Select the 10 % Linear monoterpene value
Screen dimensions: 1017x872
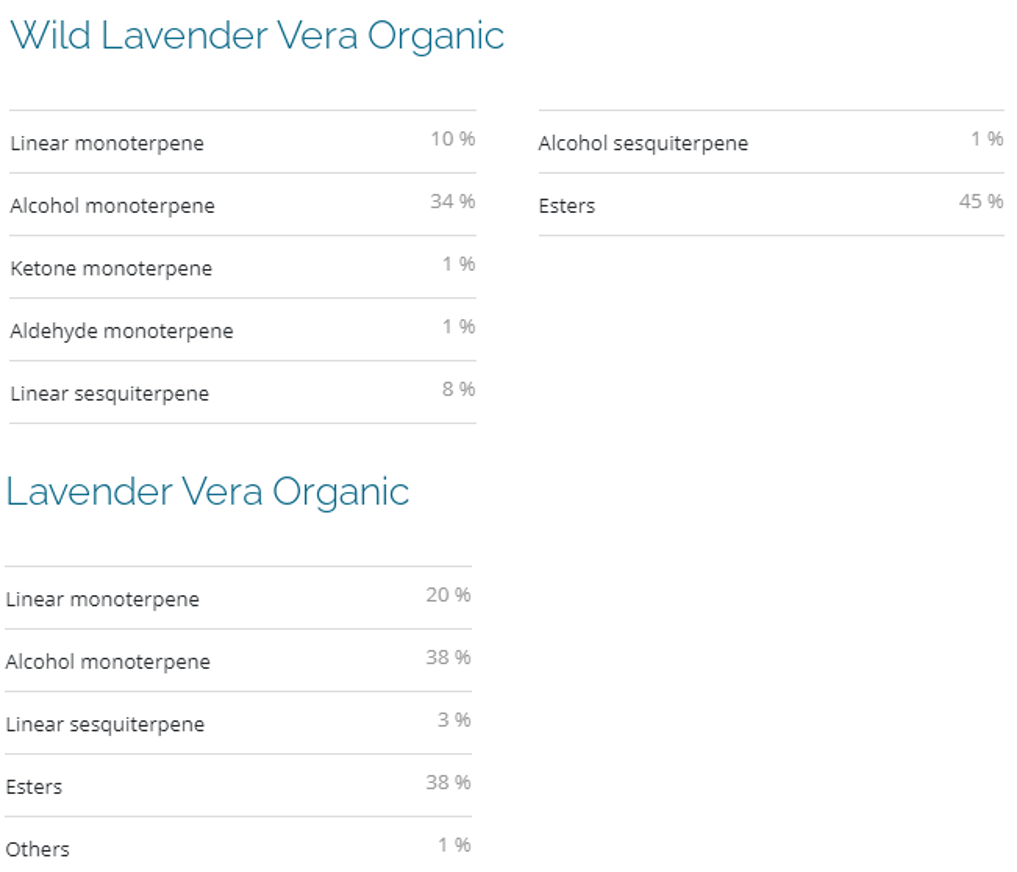tap(452, 139)
